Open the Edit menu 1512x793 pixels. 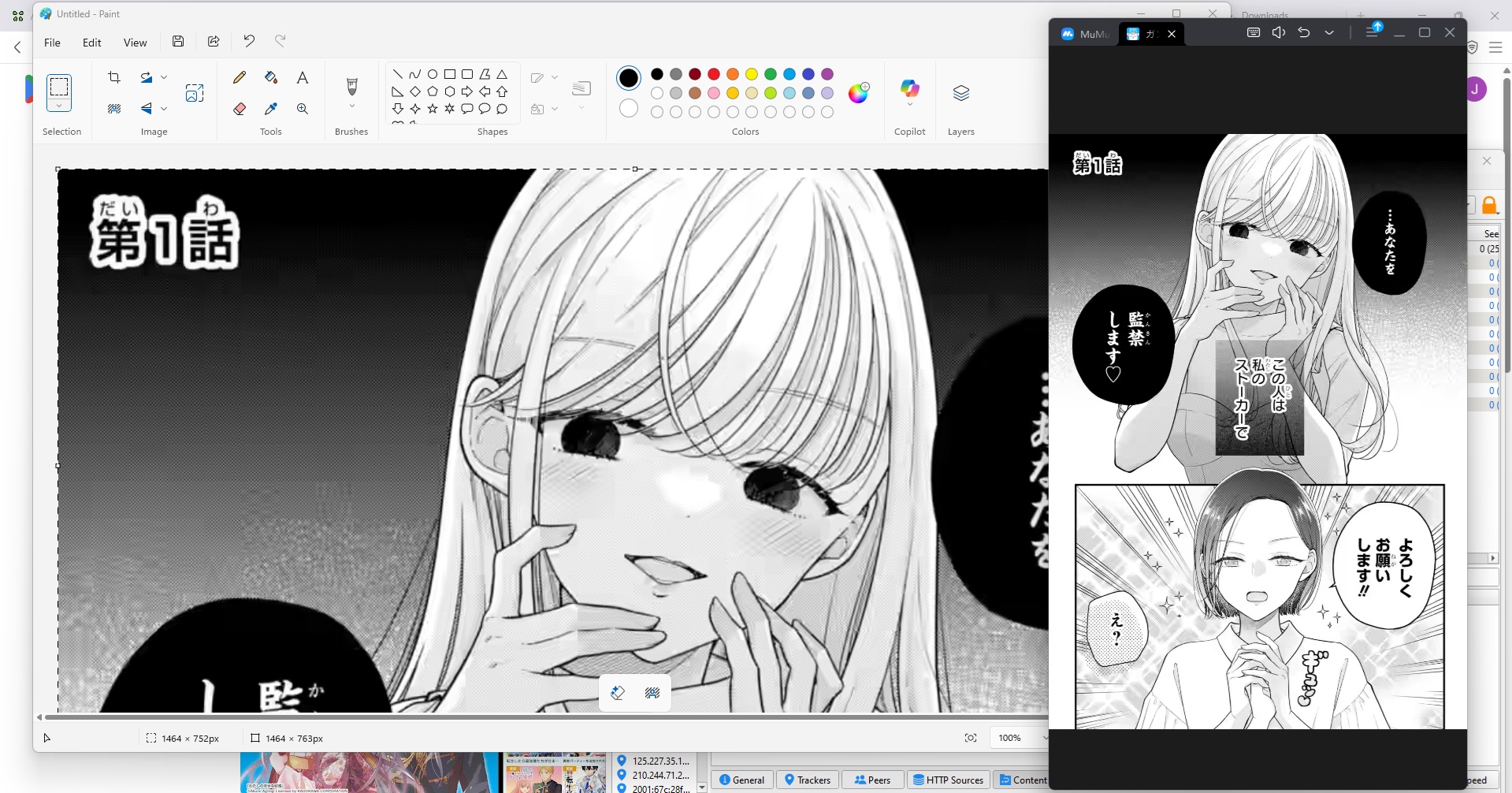click(x=92, y=43)
